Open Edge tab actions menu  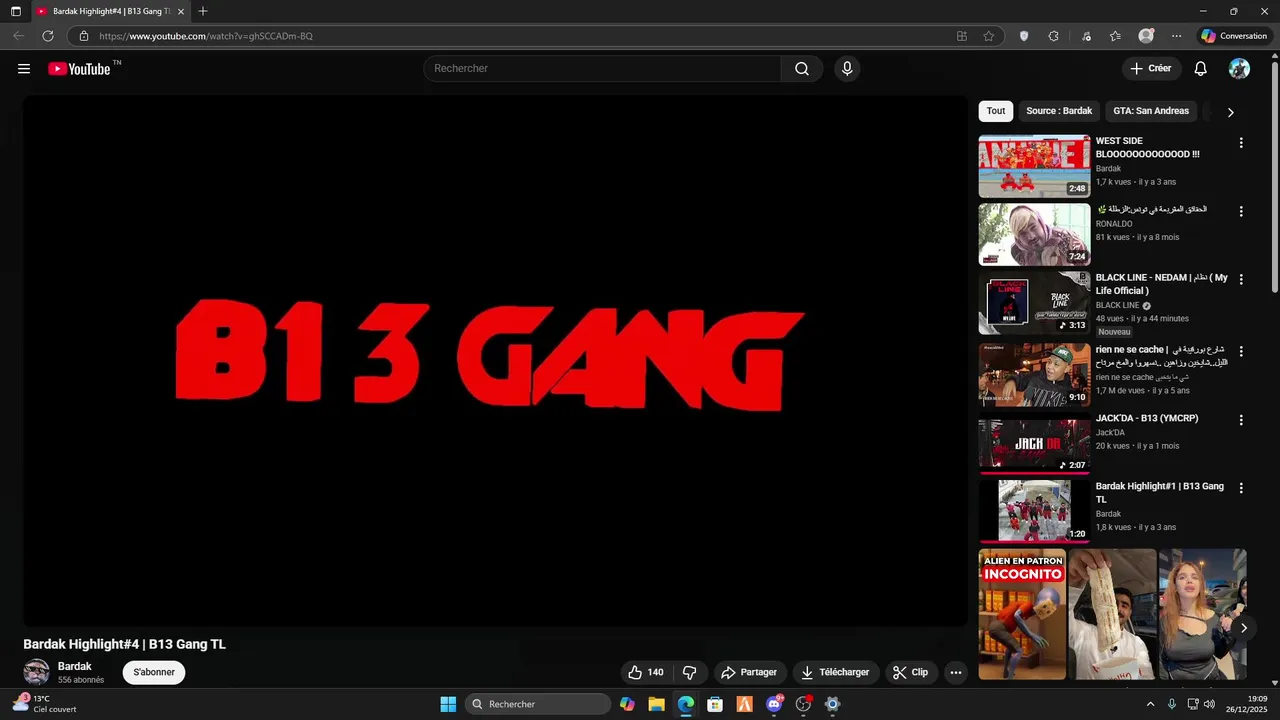(x=16, y=11)
